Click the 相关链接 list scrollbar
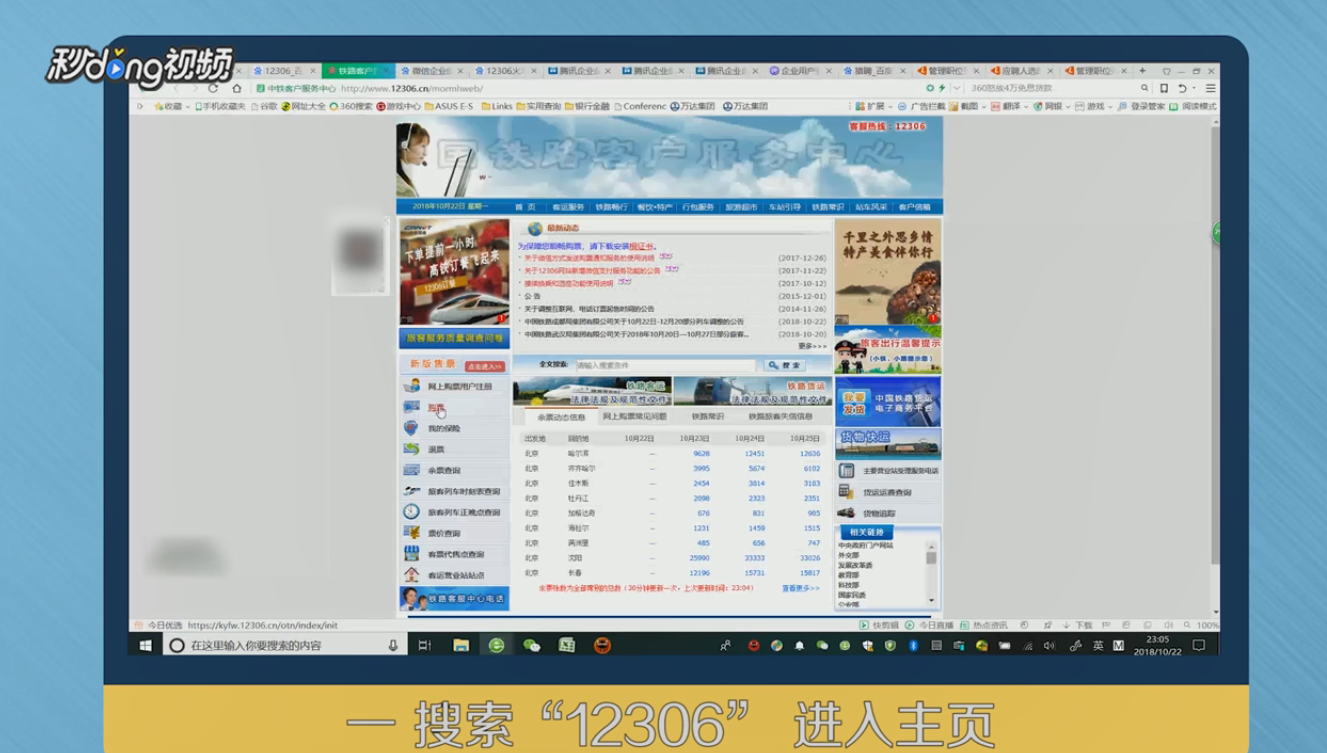1327x753 pixels. tap(931, 574)
